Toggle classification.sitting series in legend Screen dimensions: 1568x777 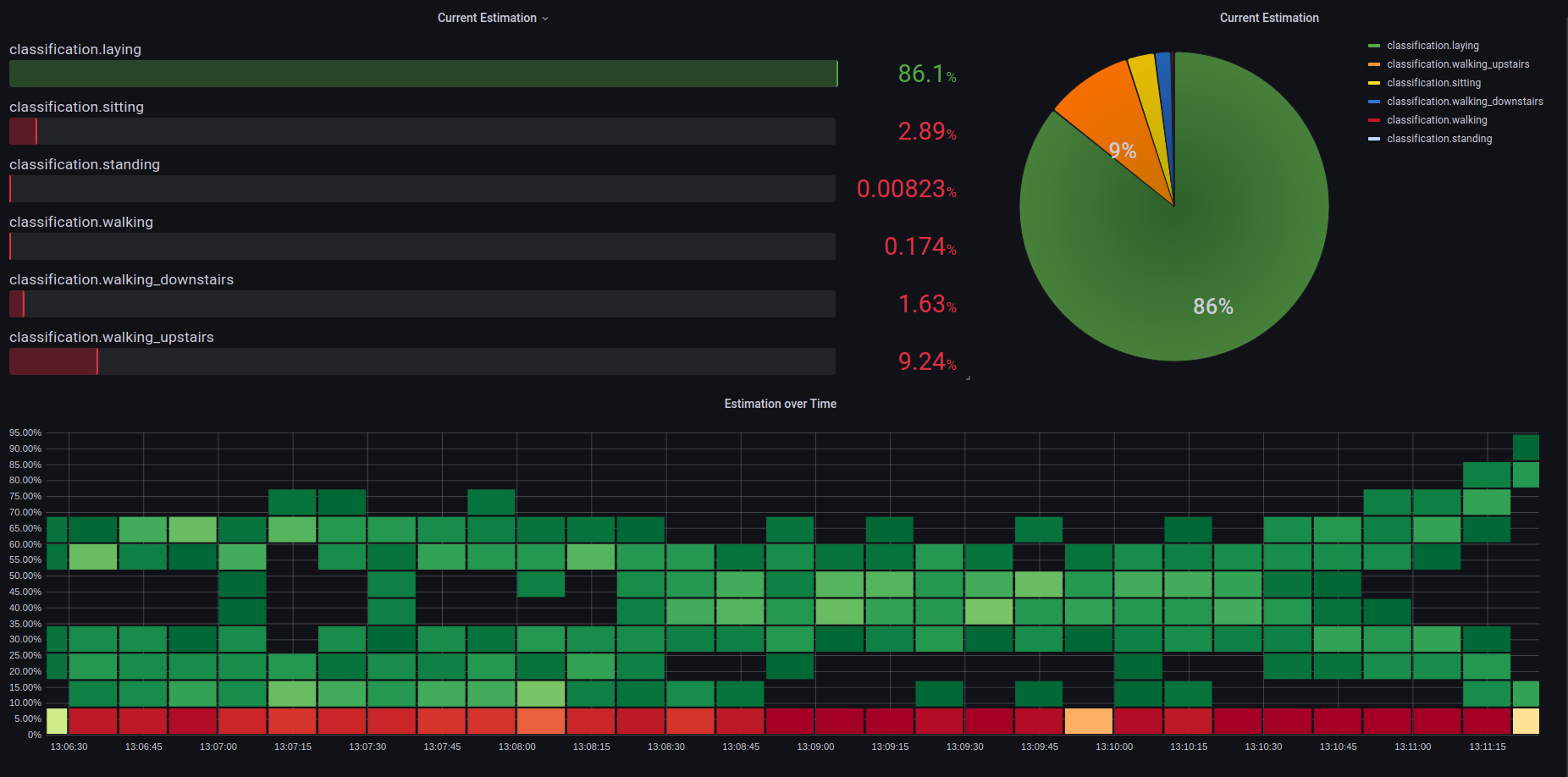click(x=1433, y=83)
